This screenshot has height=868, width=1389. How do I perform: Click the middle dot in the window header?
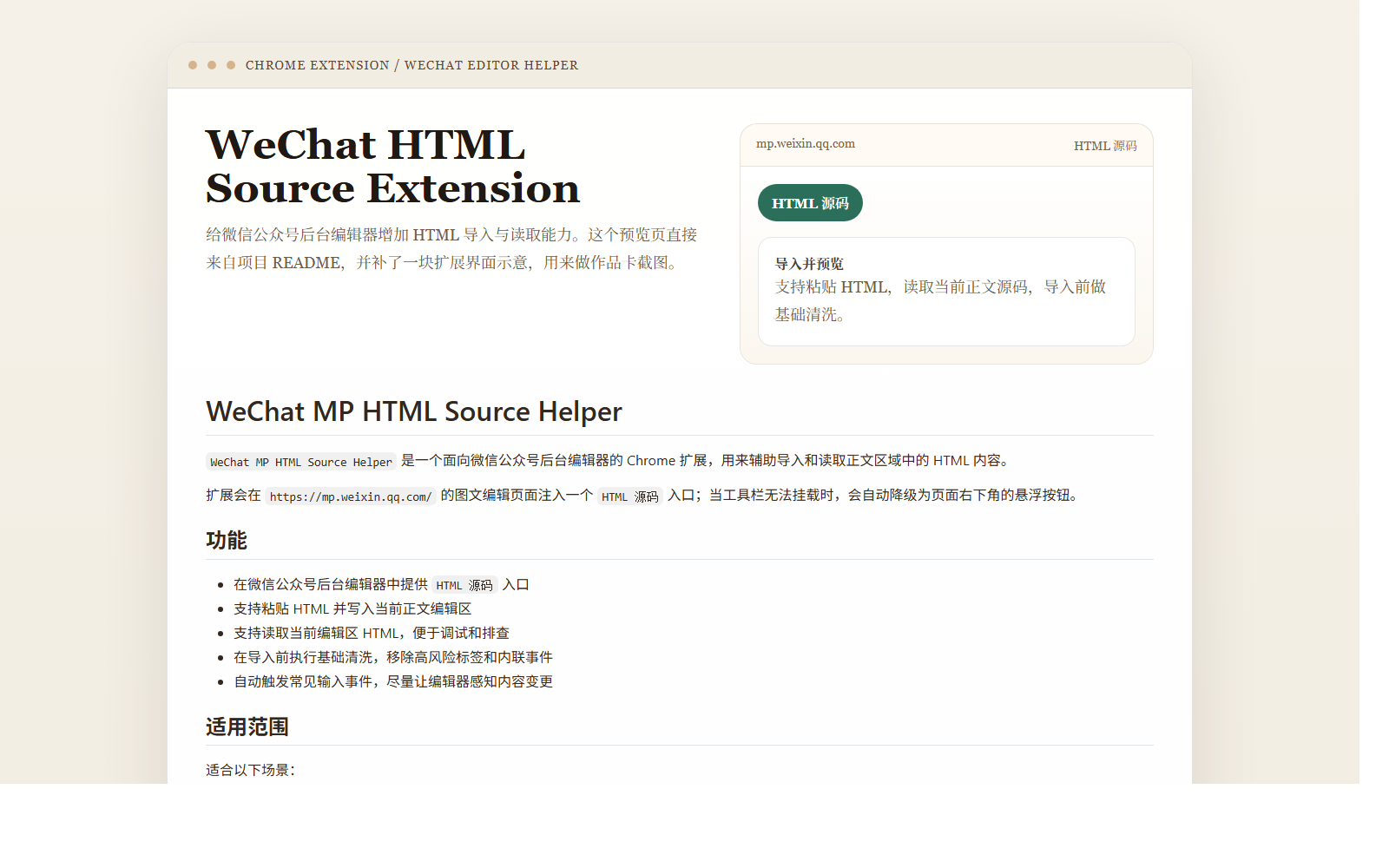point(212,65)
